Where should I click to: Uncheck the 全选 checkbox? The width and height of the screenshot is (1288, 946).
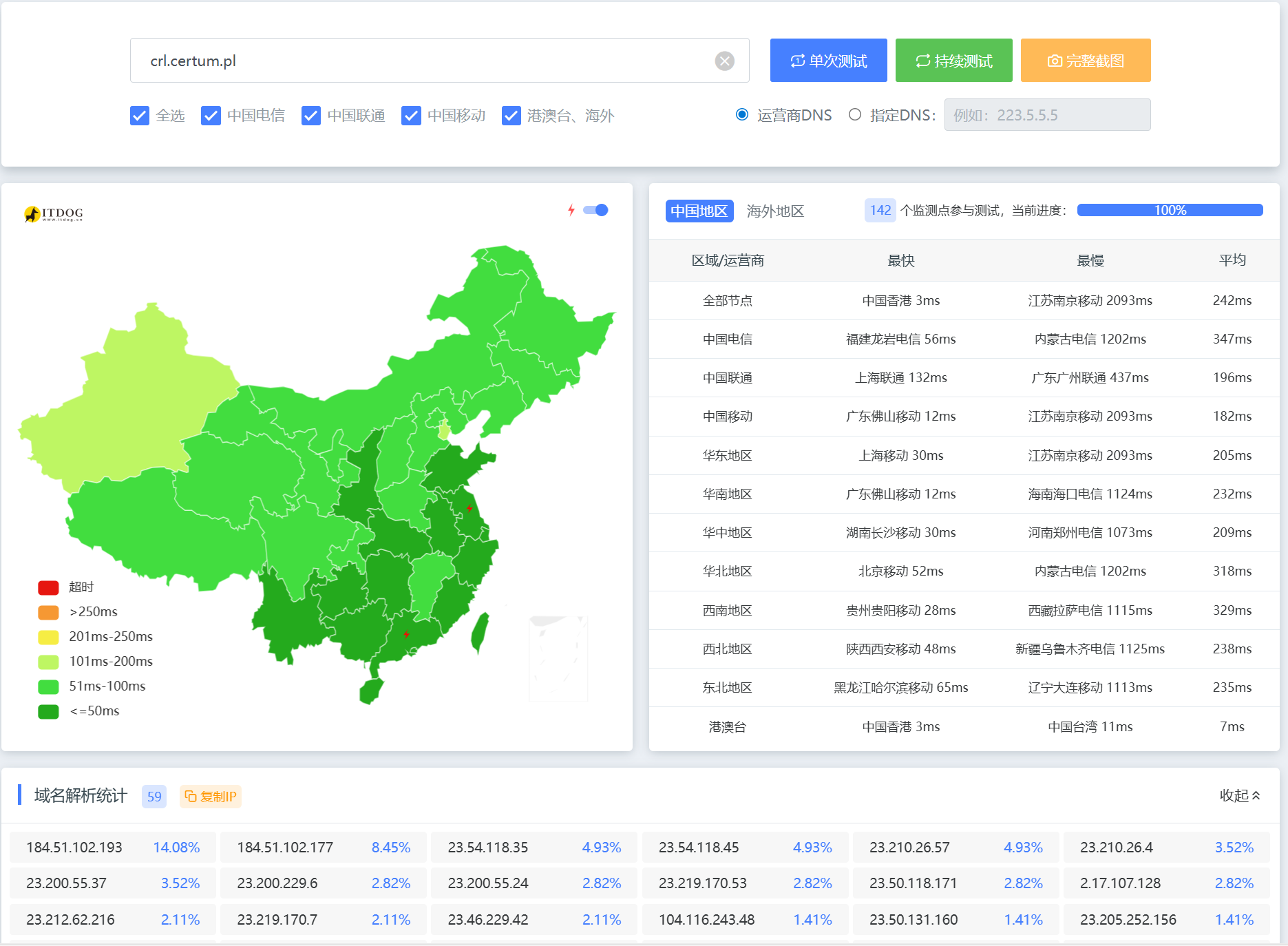pyautogui.click(x=140, y=116)
